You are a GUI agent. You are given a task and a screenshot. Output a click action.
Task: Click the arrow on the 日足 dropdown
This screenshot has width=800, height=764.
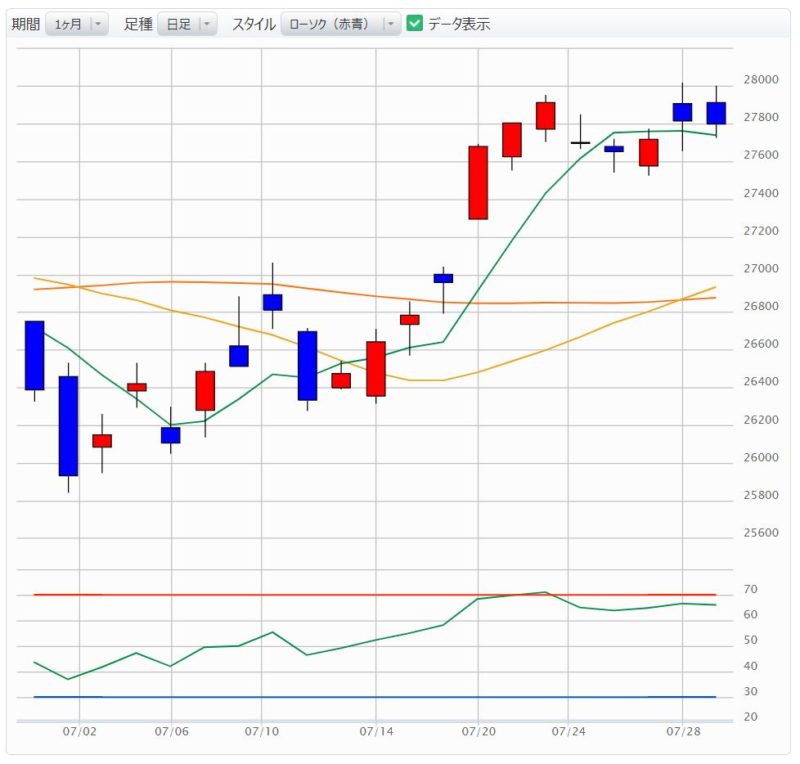pos(207,24)
